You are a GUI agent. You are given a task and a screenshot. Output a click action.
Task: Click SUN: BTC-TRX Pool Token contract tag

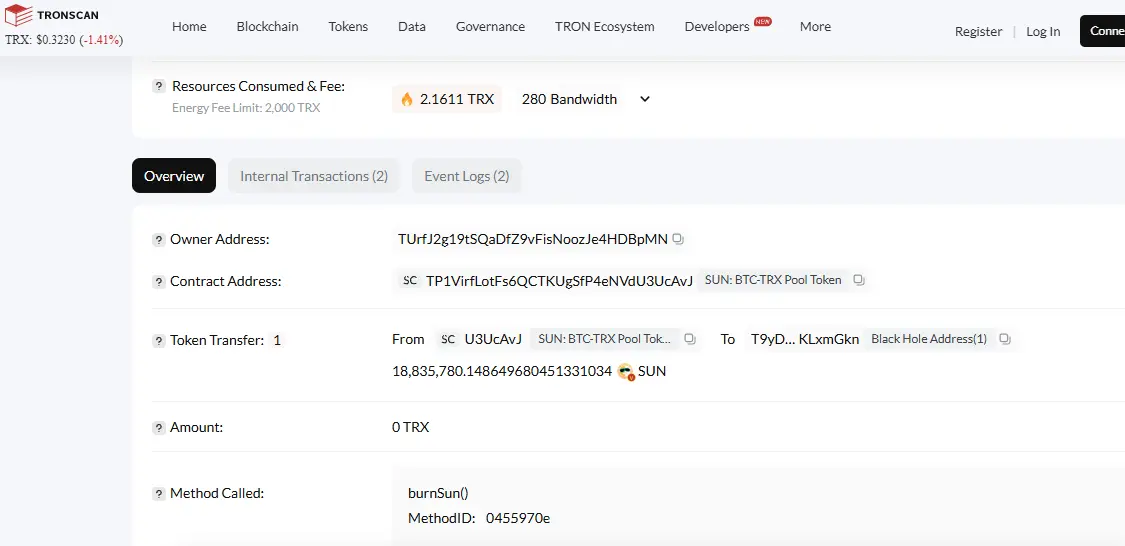(x=773, y=280)
